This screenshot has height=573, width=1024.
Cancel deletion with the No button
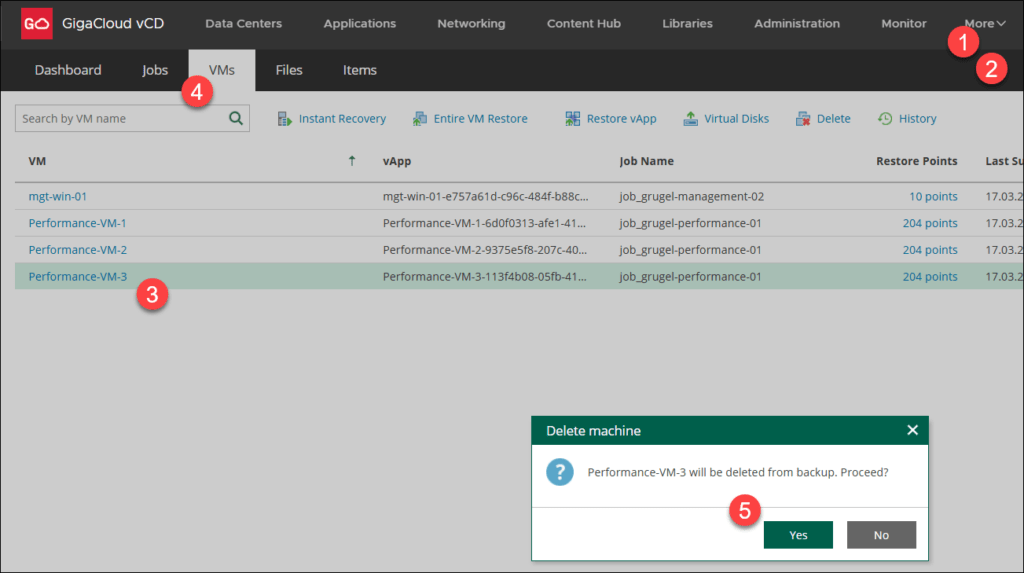click(881, 535)
